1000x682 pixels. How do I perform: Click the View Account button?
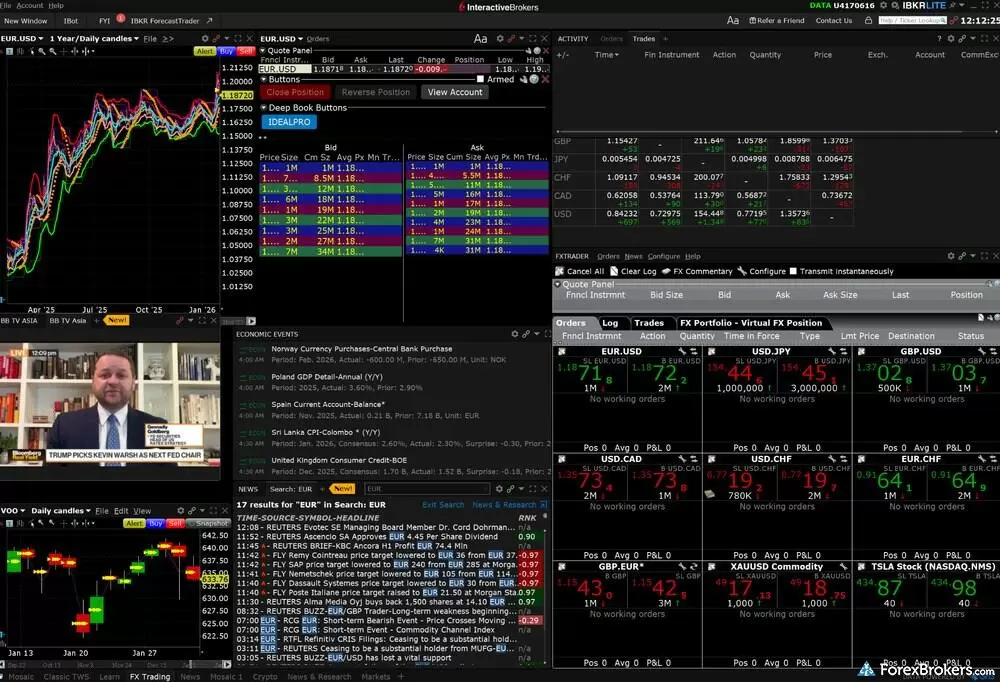pyautogui.click(x=455, y=92)
